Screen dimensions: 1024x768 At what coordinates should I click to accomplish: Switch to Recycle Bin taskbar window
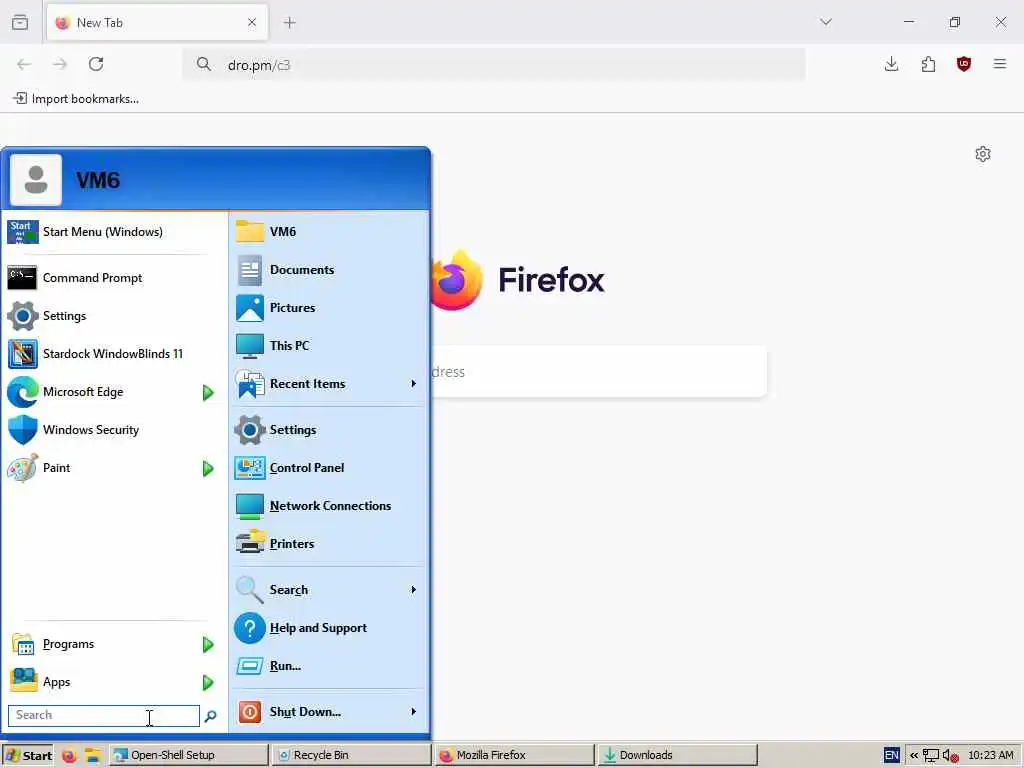coord(351,755)
